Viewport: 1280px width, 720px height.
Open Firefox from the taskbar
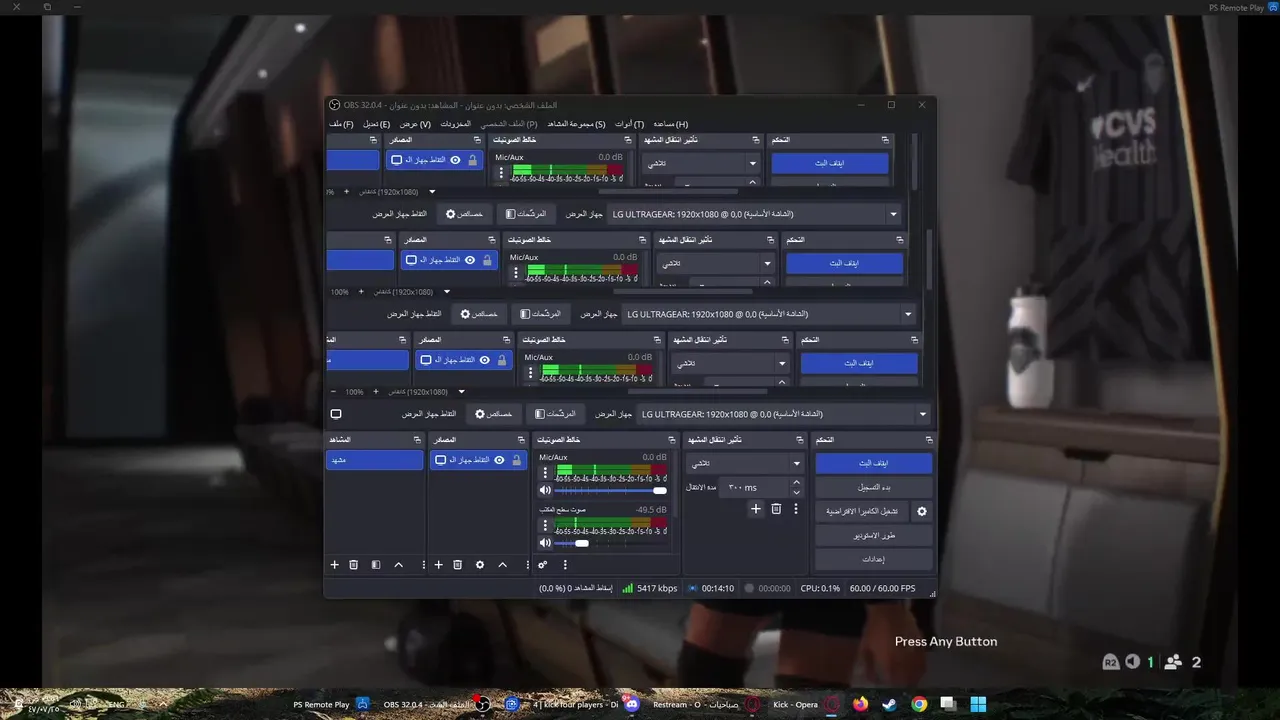coord(861,704)
